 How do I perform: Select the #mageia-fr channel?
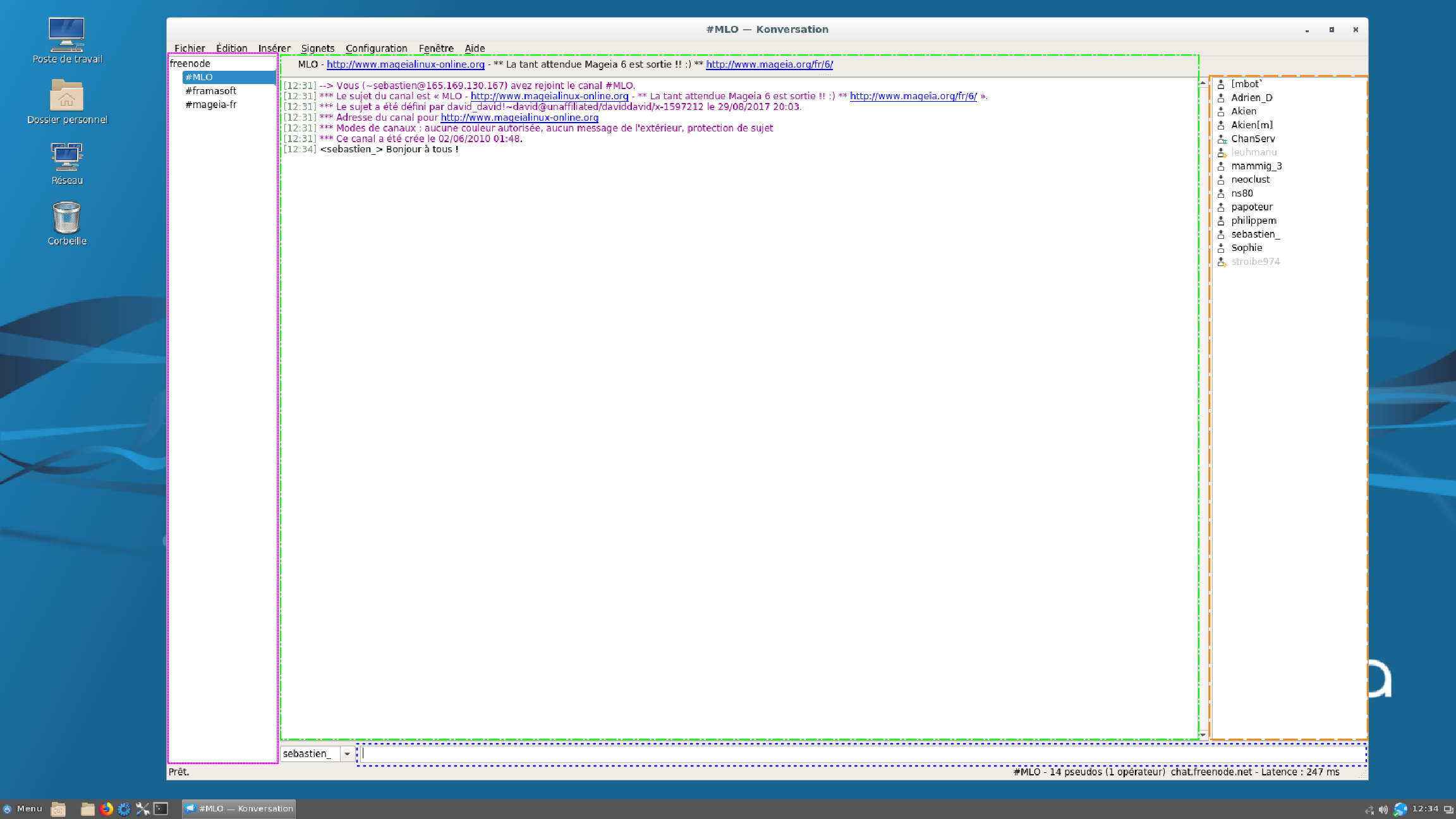pyautogui.click(x=211, y=104)
